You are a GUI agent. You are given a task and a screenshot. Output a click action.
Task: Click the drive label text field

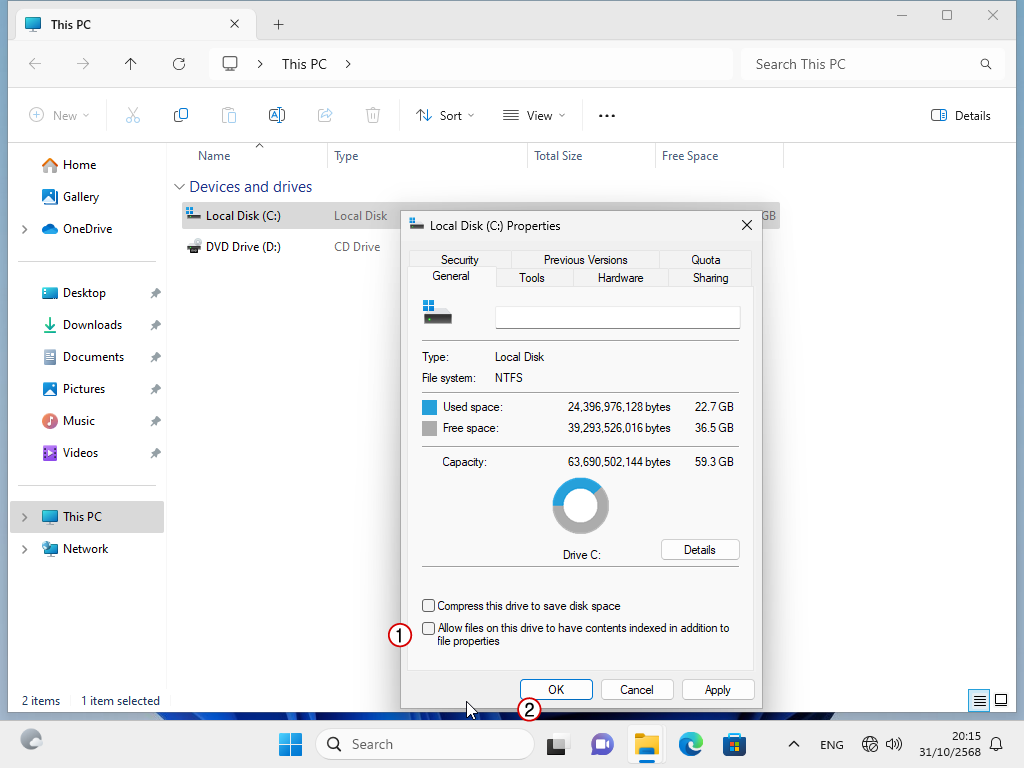[x=618, y=318]
